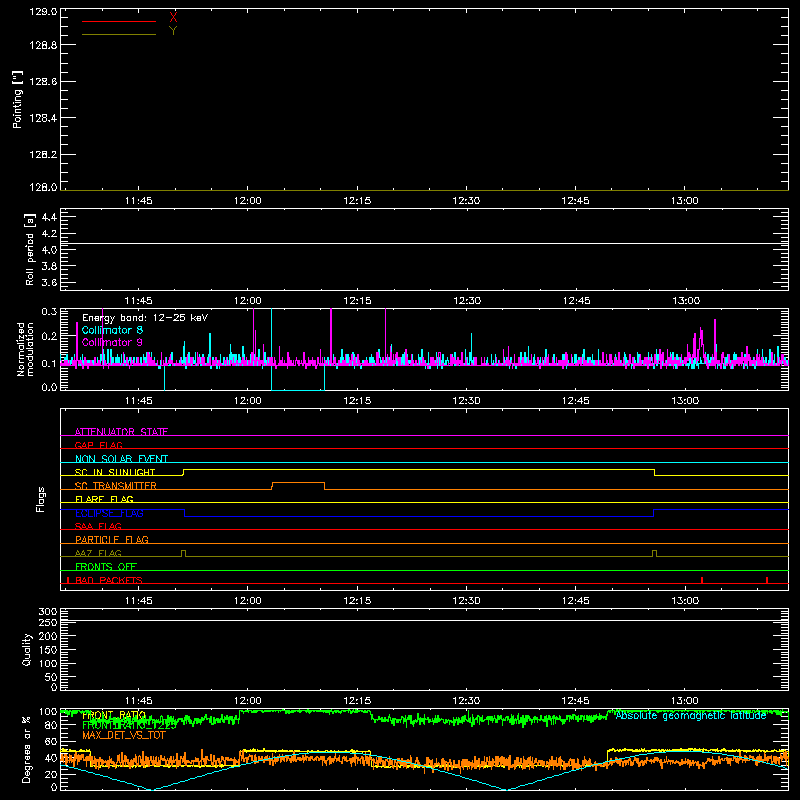
Task: Click the 300 tick on Quality axis
Action: coord(48,611)
